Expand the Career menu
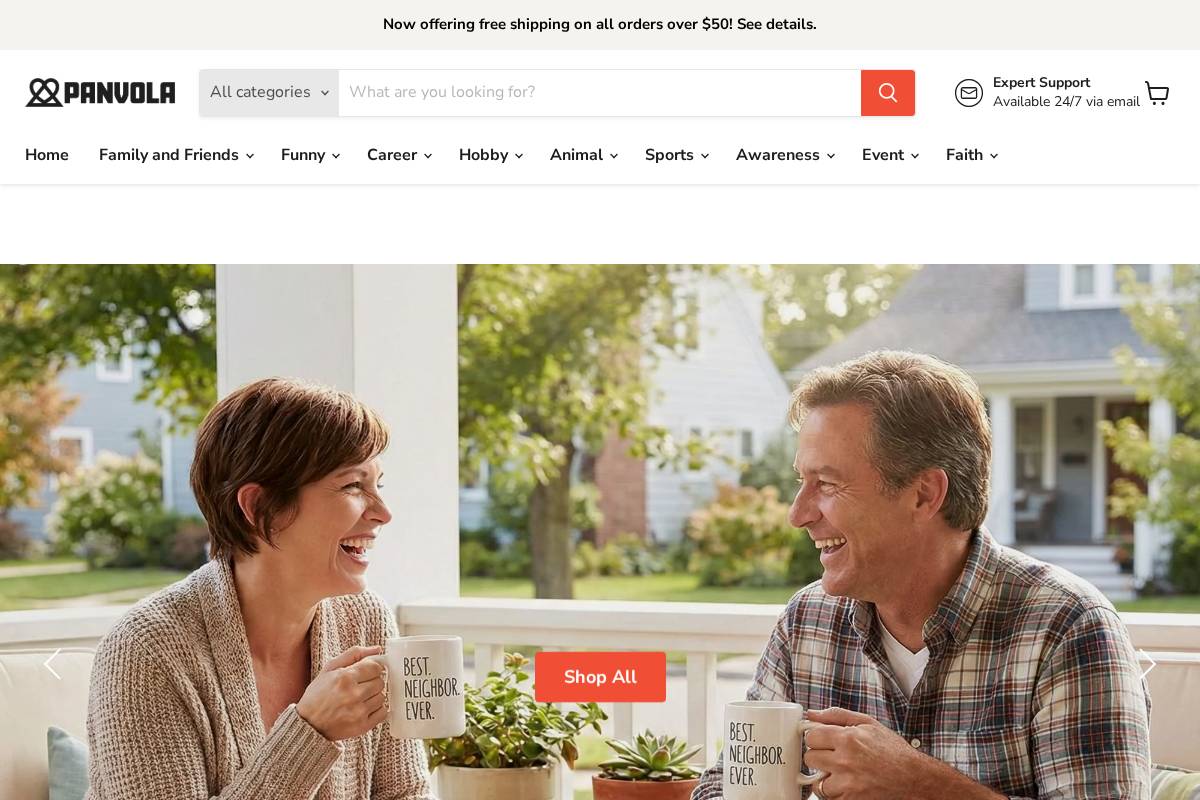The image size is (1200, 800). coord(399,155)
